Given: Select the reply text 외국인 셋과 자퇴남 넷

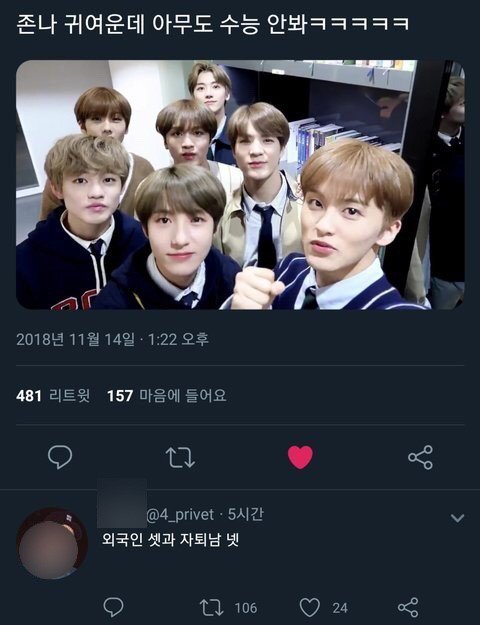Looking at the screenshot, I should click(170, 539).
